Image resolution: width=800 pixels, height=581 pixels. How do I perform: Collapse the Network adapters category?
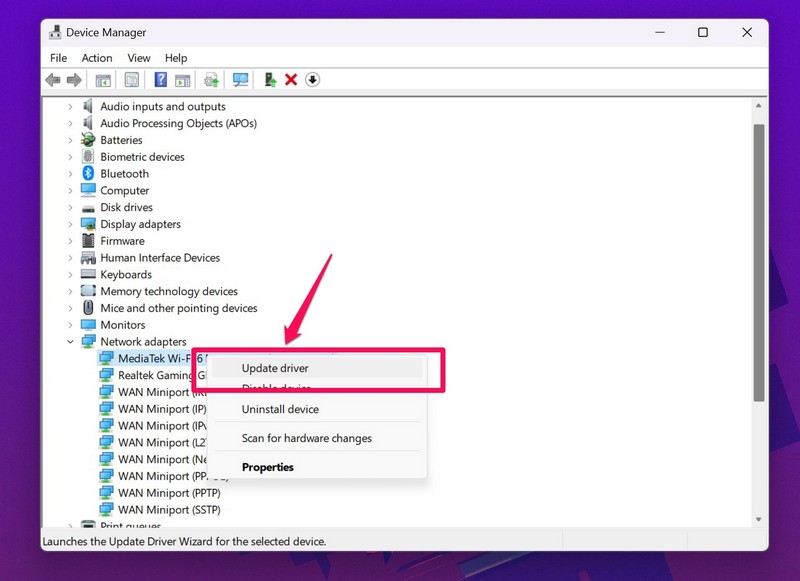tap(70, 342)
